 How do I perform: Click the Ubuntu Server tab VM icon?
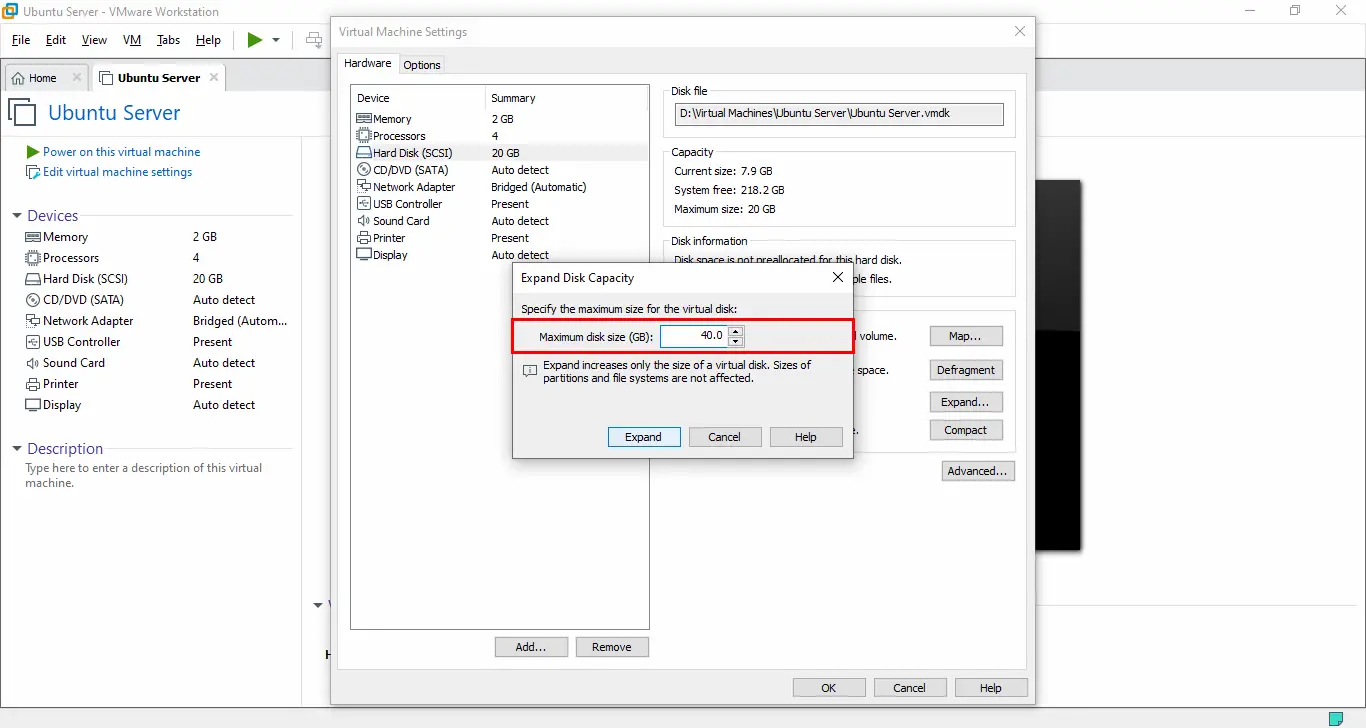point(107,78)
